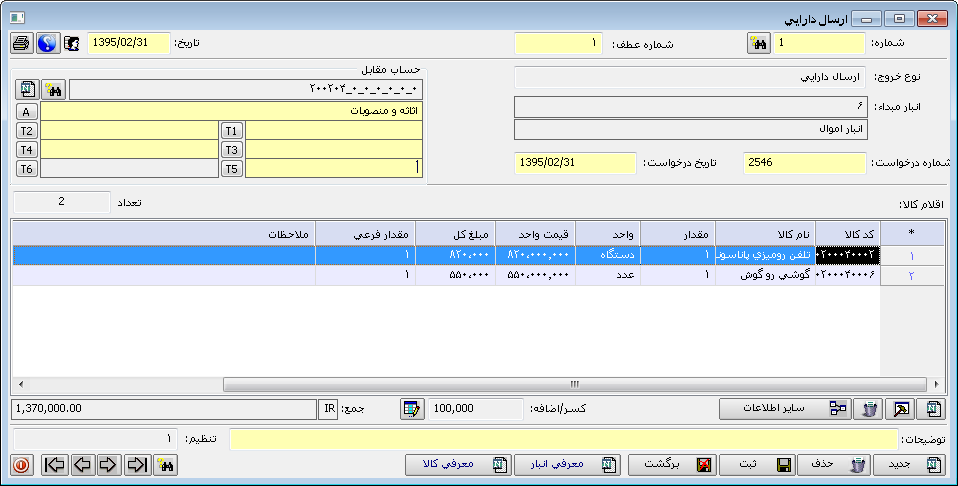Screen dimensions: 958x486
Task: Click the T4 button
Action: [26, 150]
